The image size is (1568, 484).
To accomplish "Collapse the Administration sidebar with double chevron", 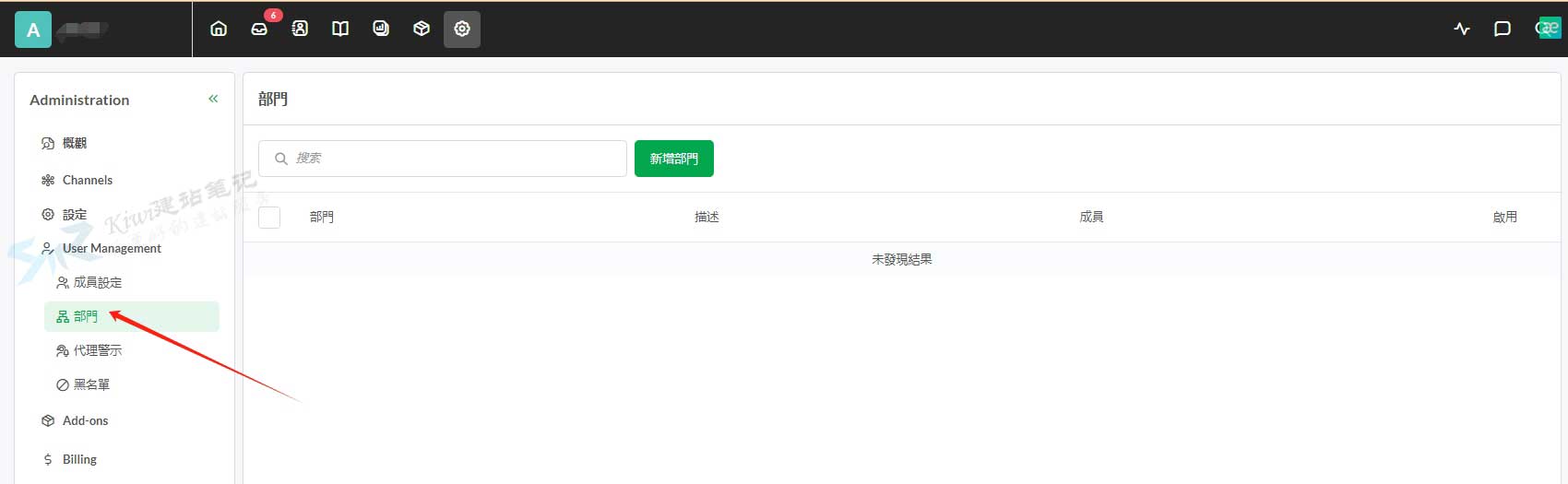I will pos(213,99).
